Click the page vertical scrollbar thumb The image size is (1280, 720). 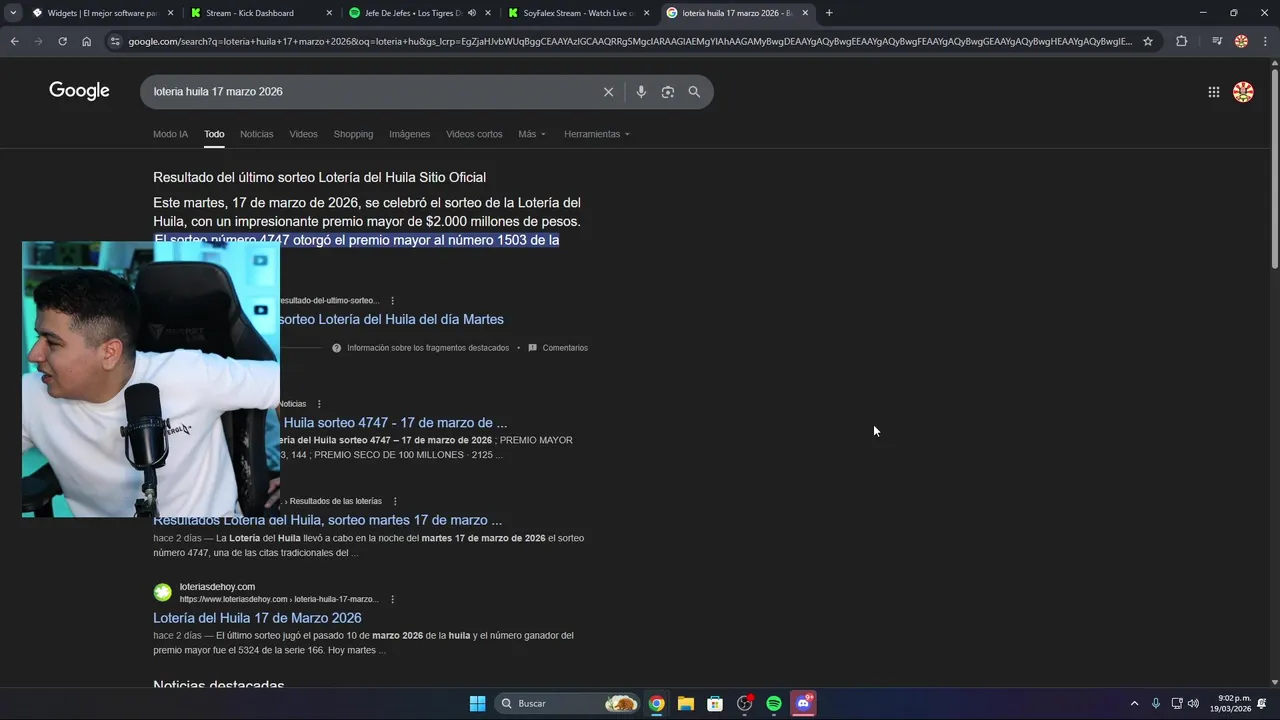tap(1274, 168)
